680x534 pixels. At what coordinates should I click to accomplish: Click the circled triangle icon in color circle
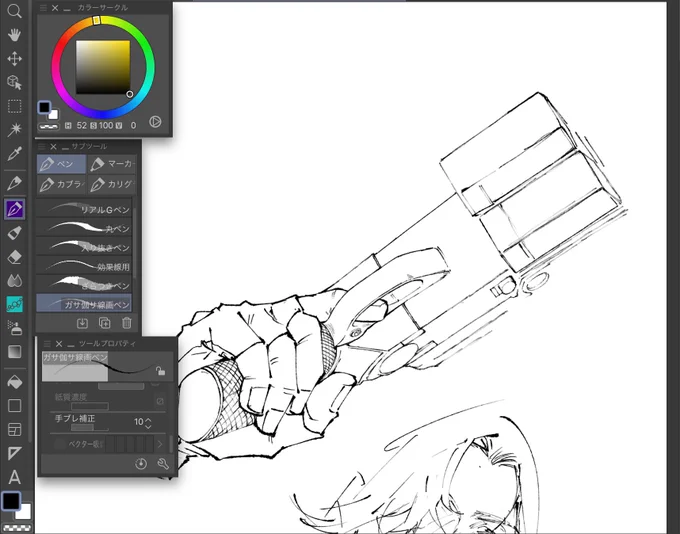tap(155, 122)
